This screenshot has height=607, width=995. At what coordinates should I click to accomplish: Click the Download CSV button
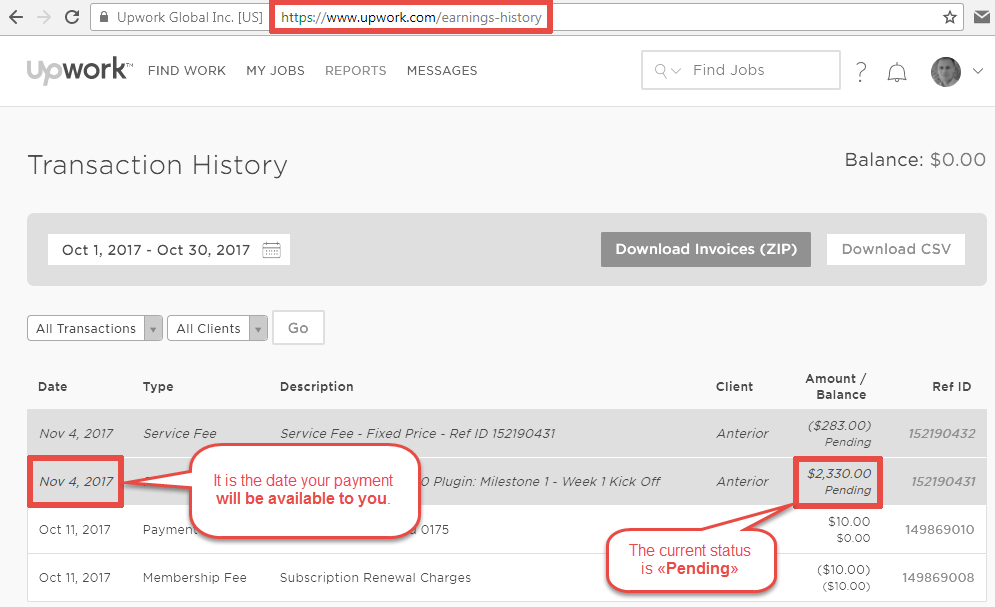pos(896,249)
